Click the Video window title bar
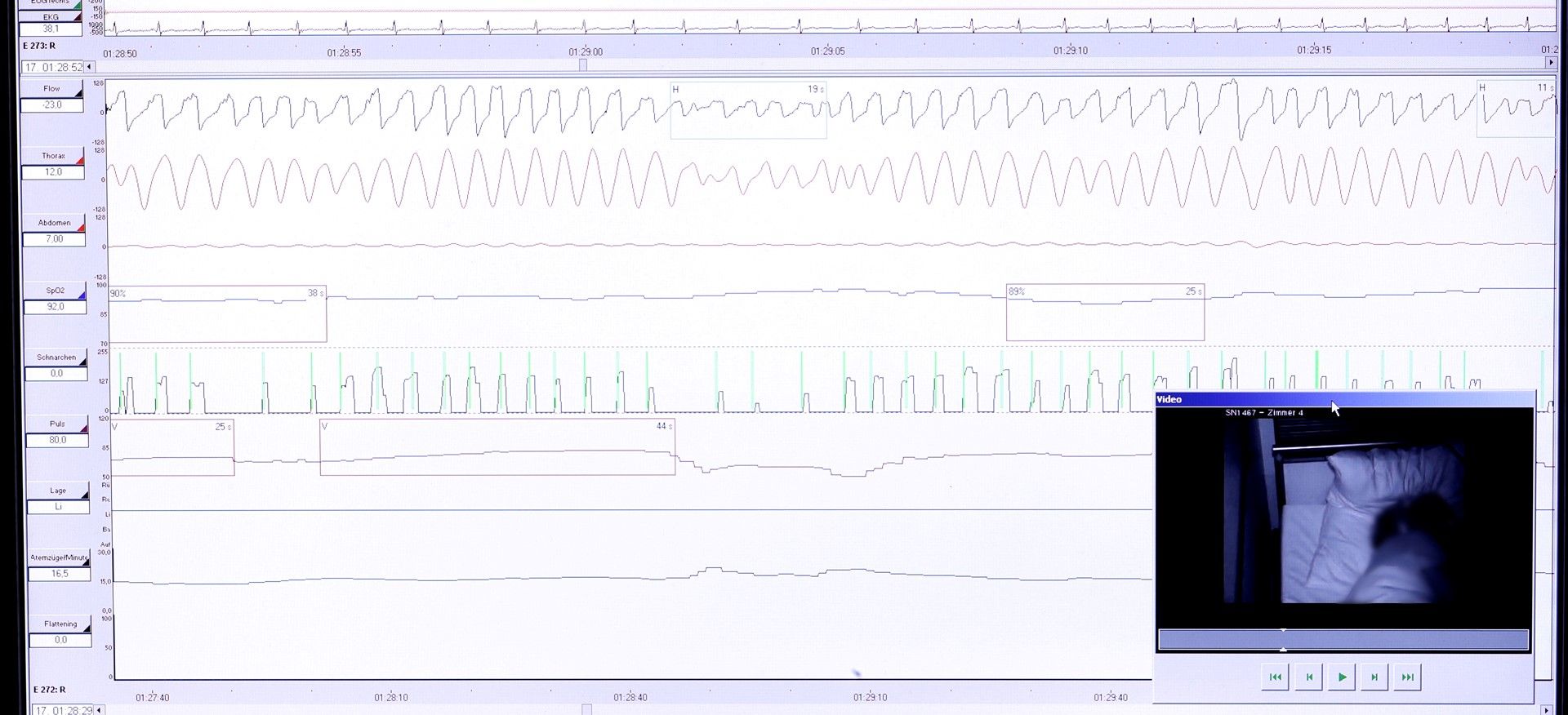This screenshot has height=715, width=1568. [x=1344, y=399]
